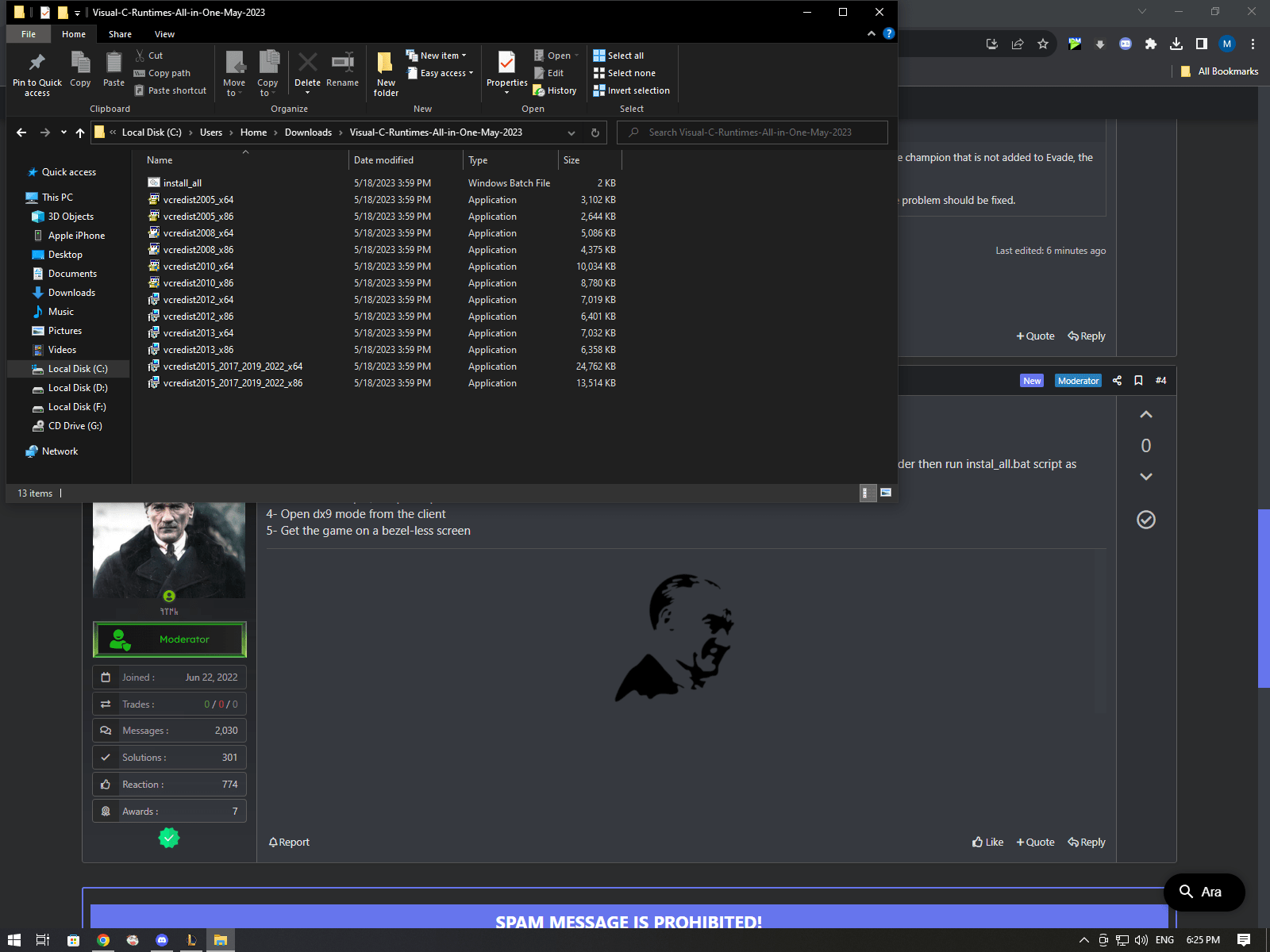1270x952 pixels.
Task: Open the History ribbon command
Action: pos(555,90)
